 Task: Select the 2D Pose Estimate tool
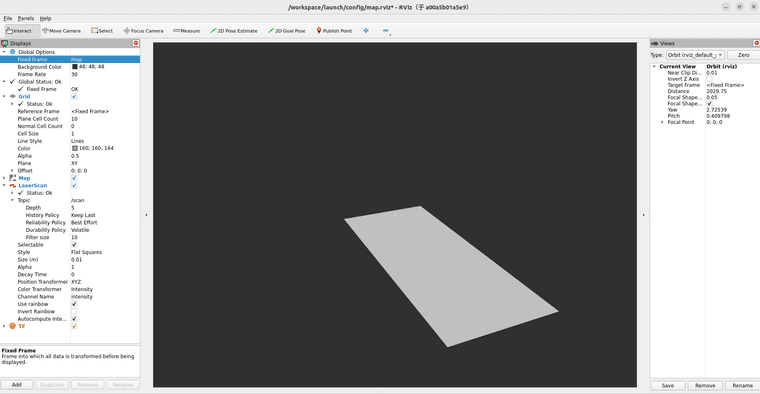[234, 31]
